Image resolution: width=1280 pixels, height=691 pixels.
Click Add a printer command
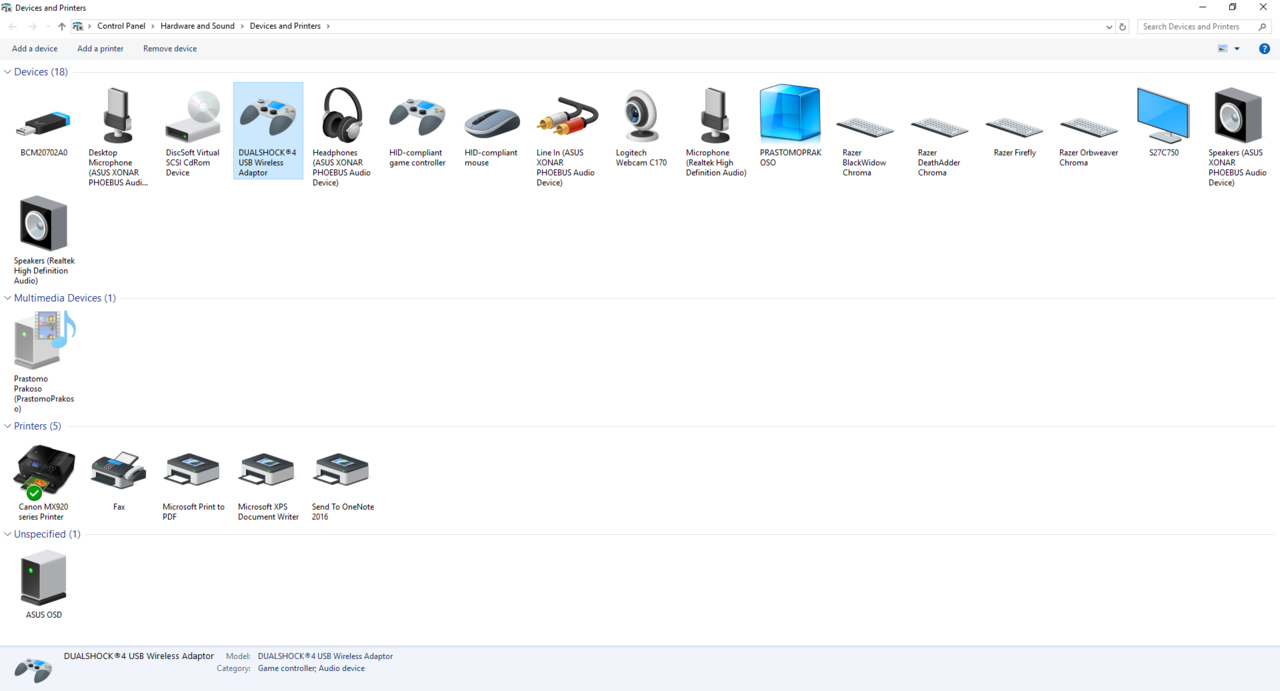click(101, 49)
